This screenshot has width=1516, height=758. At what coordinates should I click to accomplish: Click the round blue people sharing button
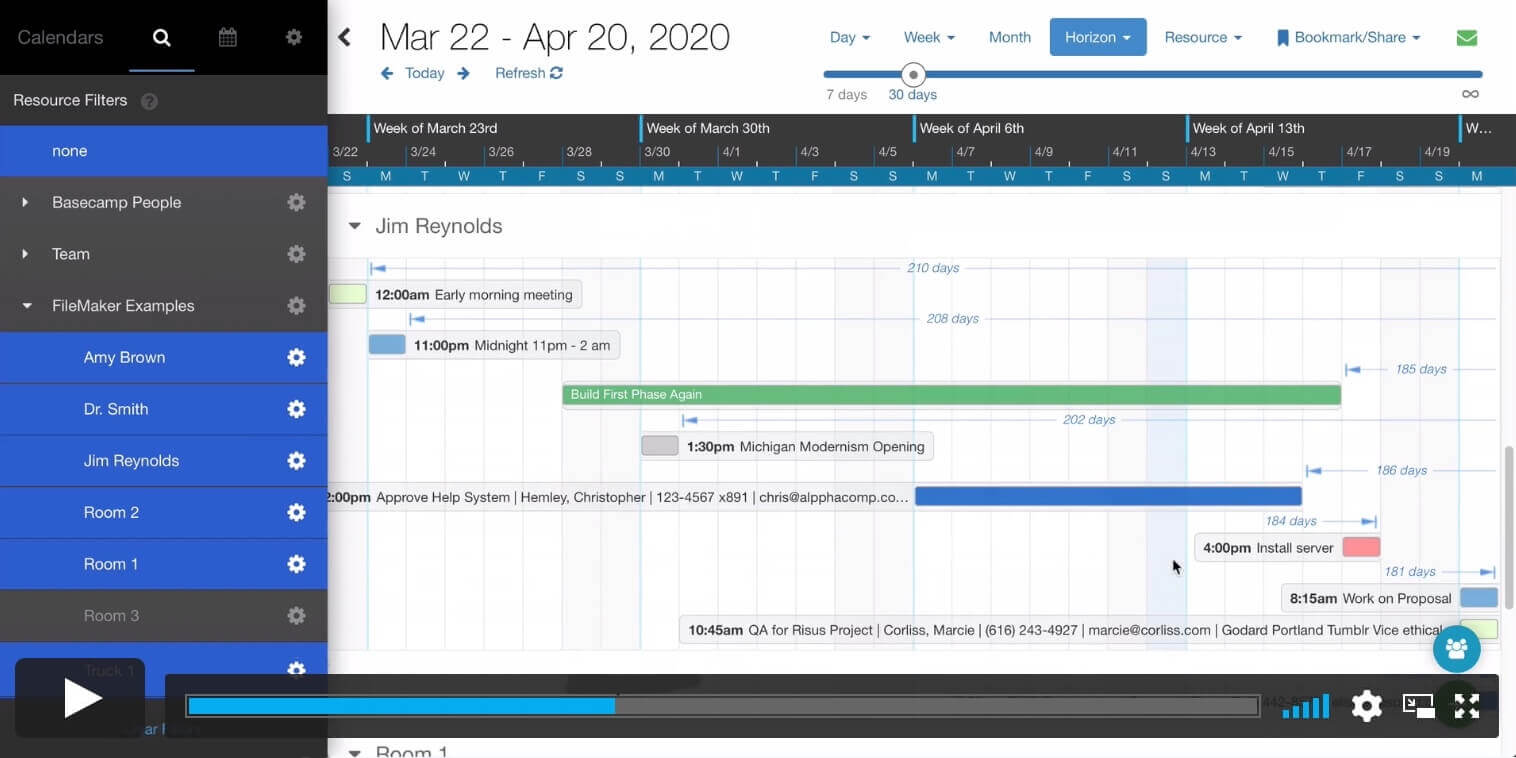[x=1456, y=648]
